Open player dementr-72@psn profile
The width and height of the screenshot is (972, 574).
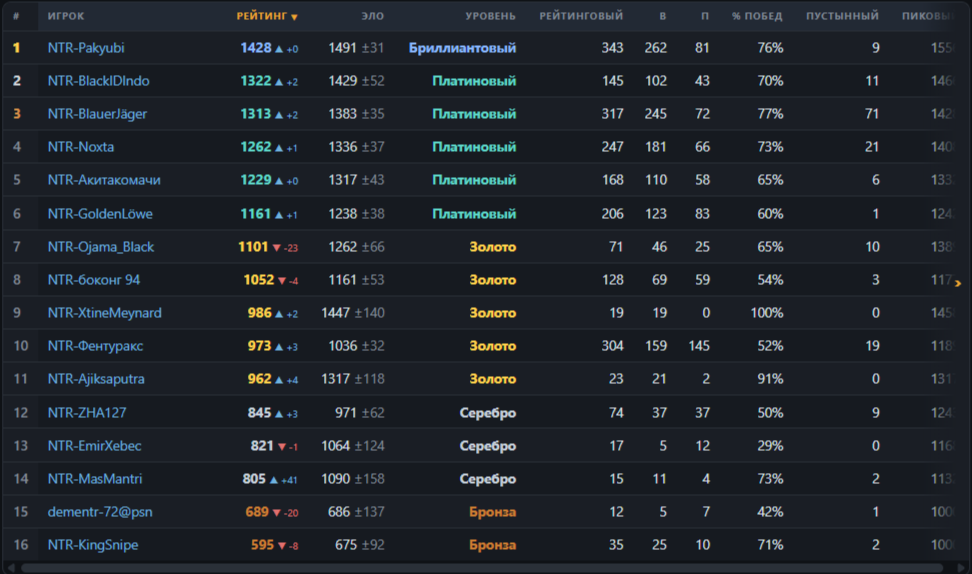100,512
